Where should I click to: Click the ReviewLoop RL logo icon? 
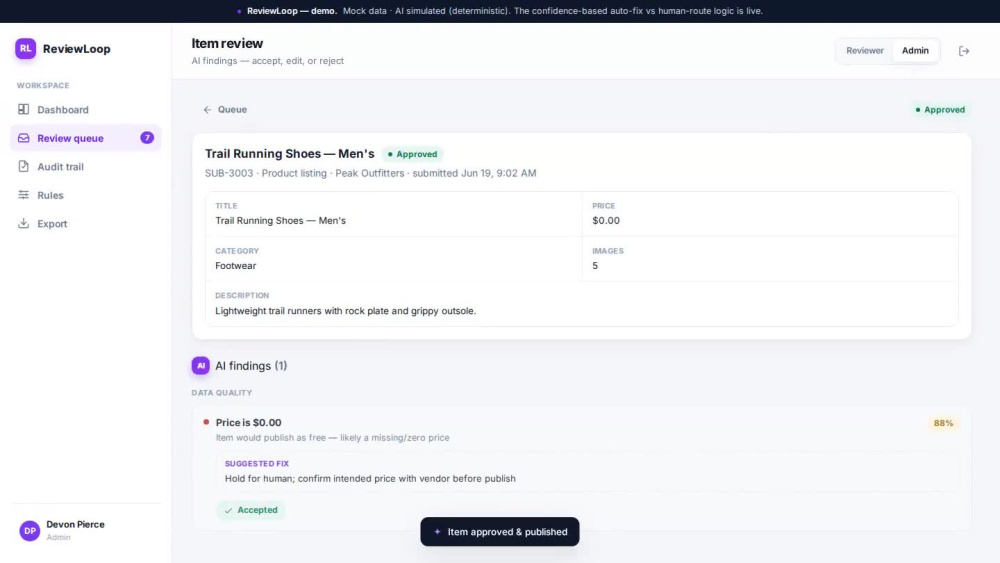(x=26, y=48)
